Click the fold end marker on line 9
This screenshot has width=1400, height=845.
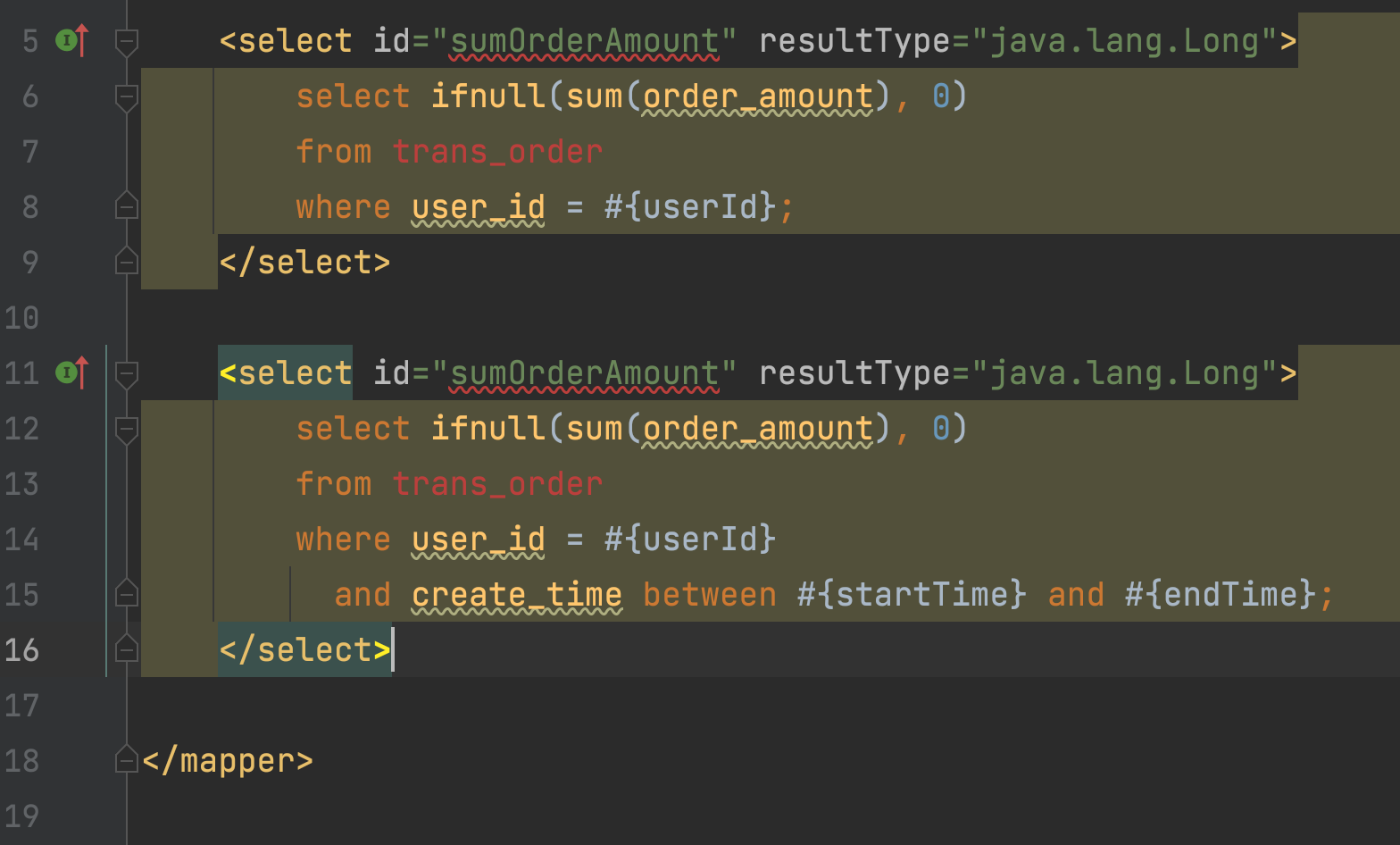127,261
